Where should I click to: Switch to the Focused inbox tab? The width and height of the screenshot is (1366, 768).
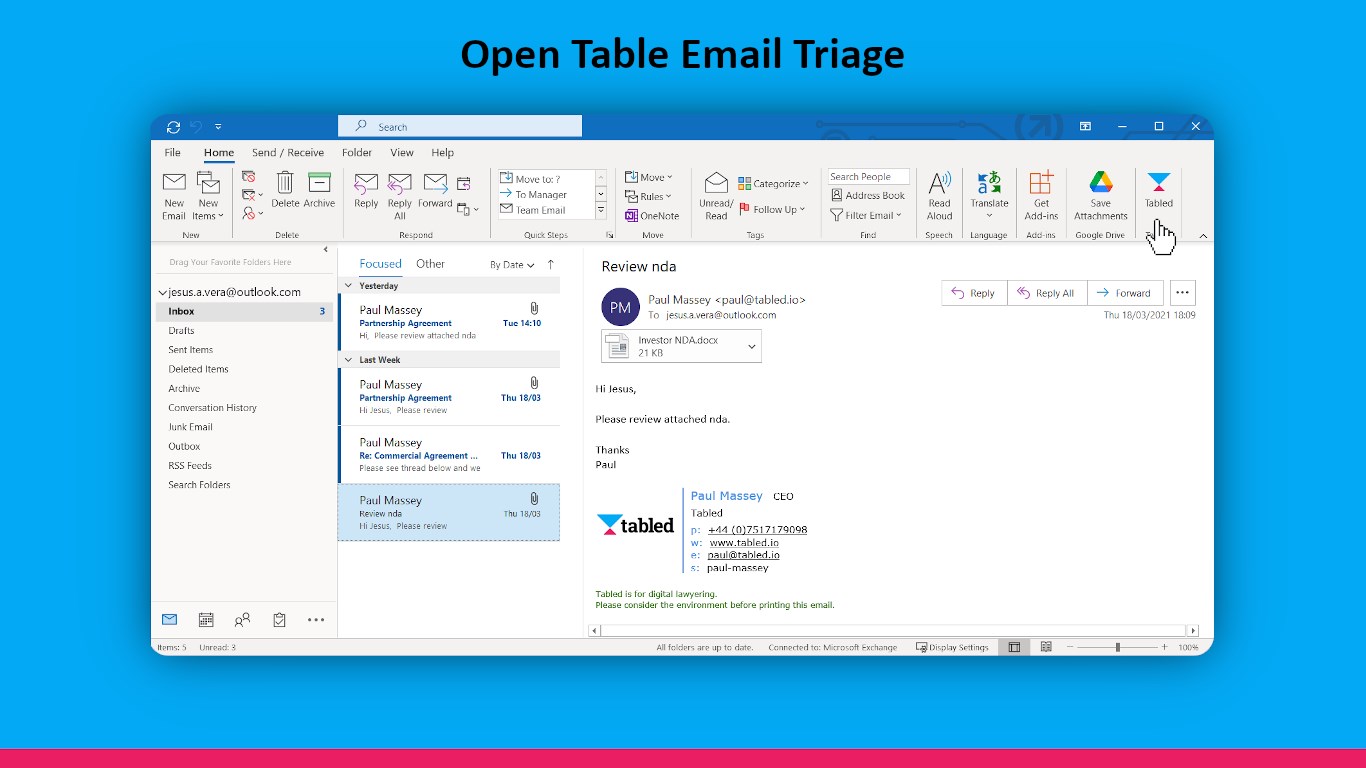(x=380, y=264)
